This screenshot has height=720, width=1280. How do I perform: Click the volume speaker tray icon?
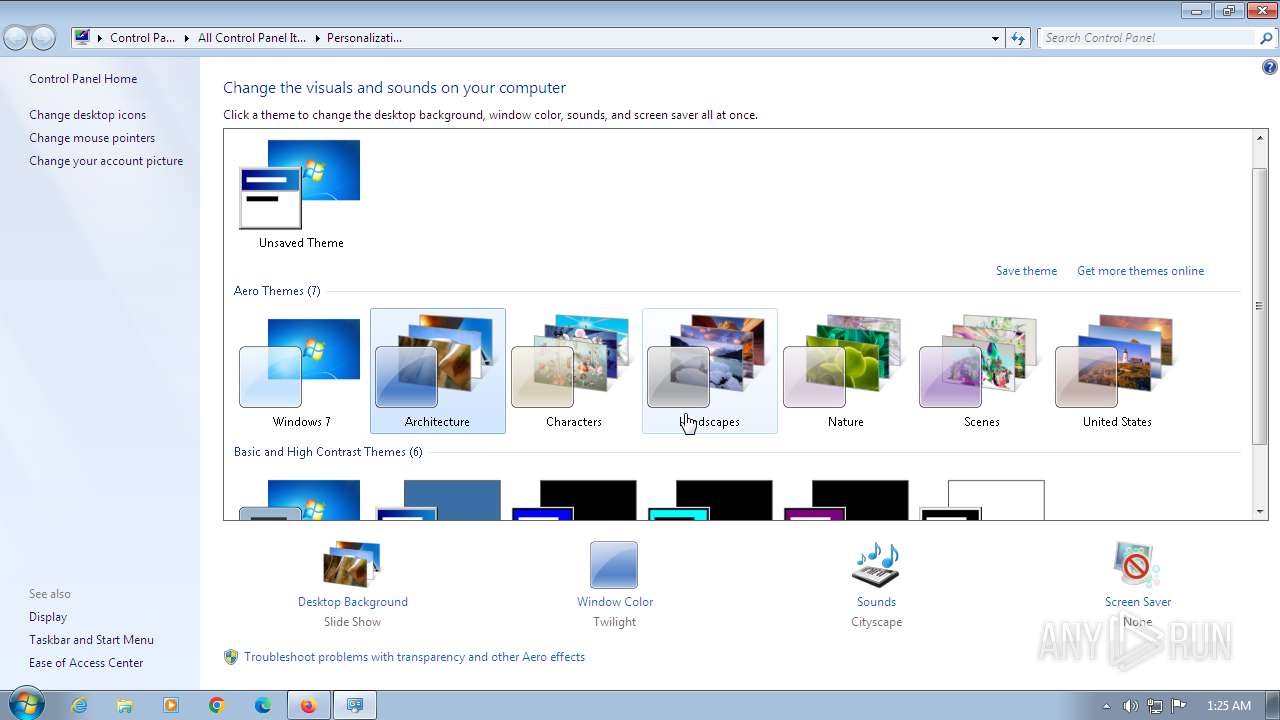point(1130,706)
